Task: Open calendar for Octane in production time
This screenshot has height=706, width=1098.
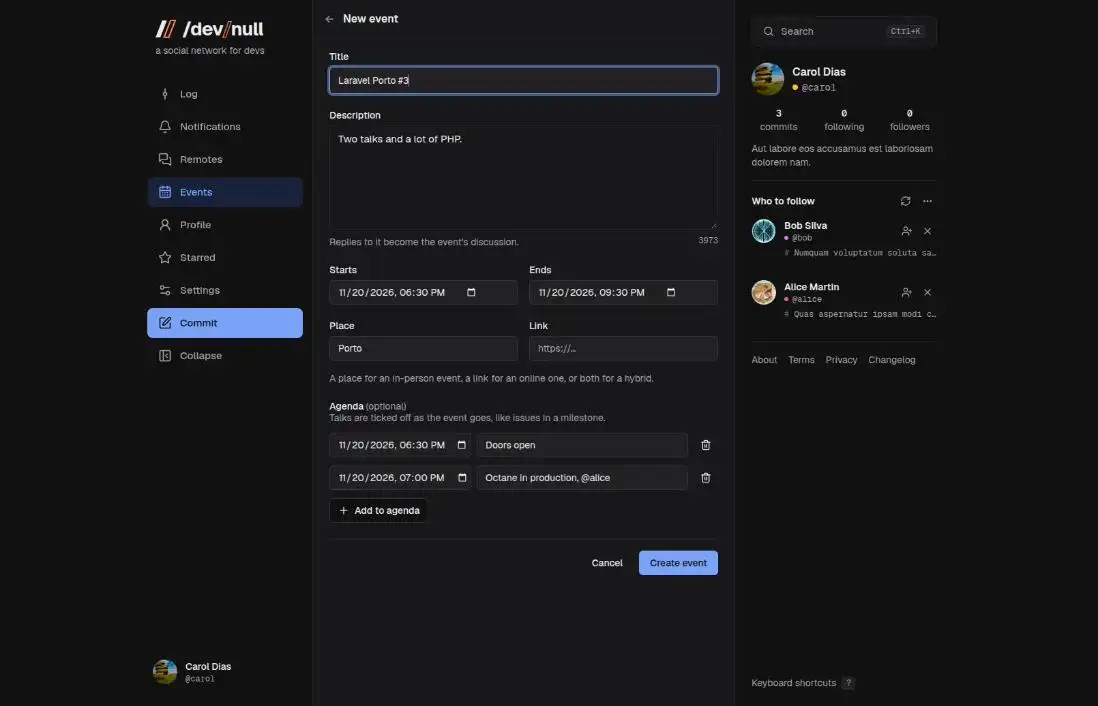Action: click(x=462, y=478)
